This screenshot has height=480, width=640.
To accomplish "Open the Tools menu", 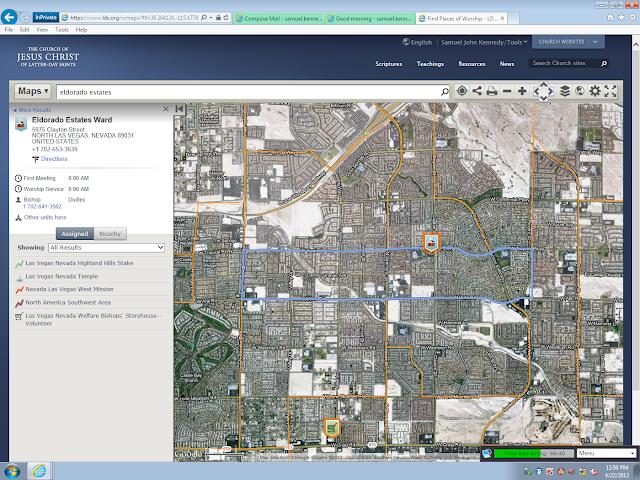I will [62, 29].
